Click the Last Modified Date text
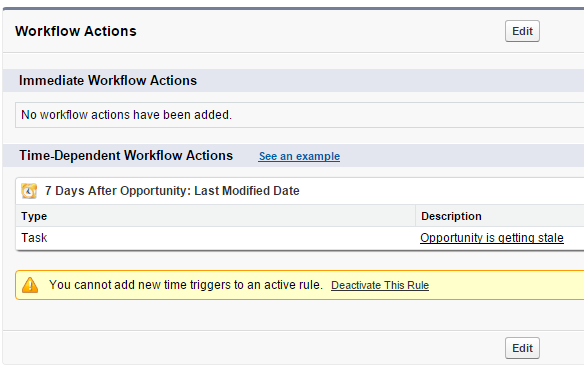This screenshot has height=371, width=584. (x=247, y=191)
